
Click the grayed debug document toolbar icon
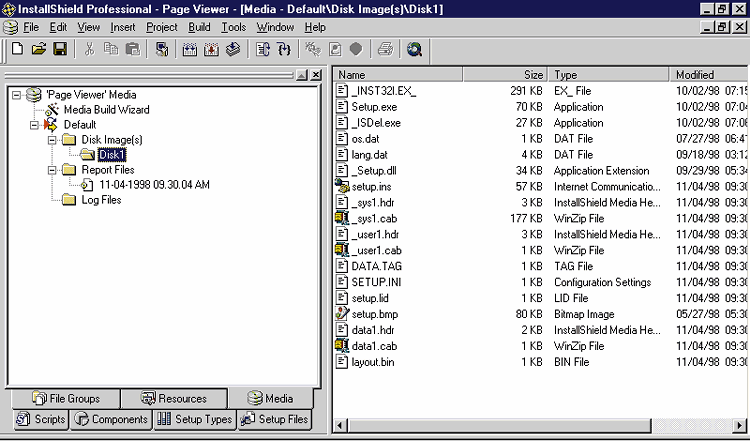(335, 49)
